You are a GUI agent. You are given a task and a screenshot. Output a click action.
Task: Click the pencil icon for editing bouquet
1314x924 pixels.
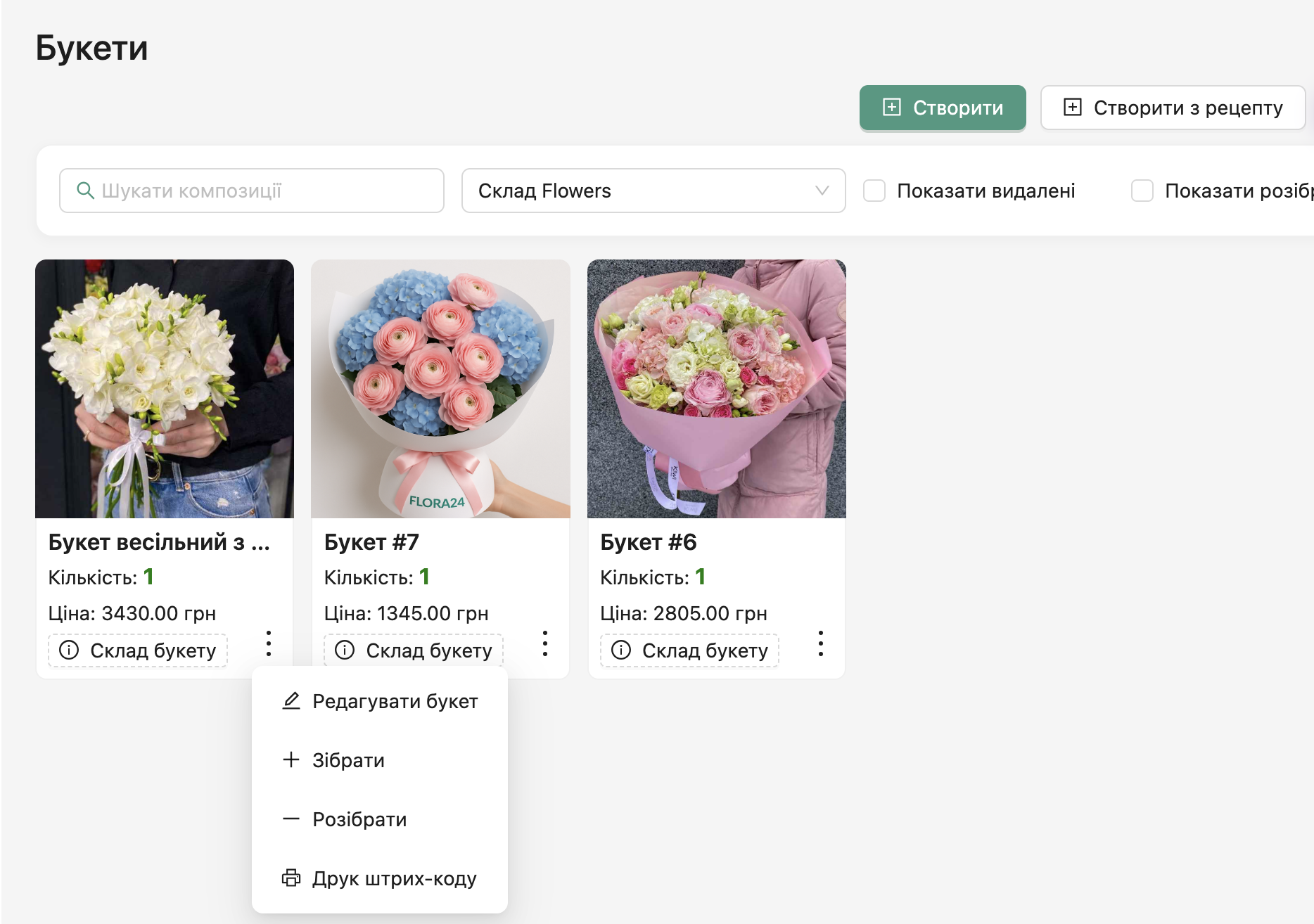(x=291, y=701)
